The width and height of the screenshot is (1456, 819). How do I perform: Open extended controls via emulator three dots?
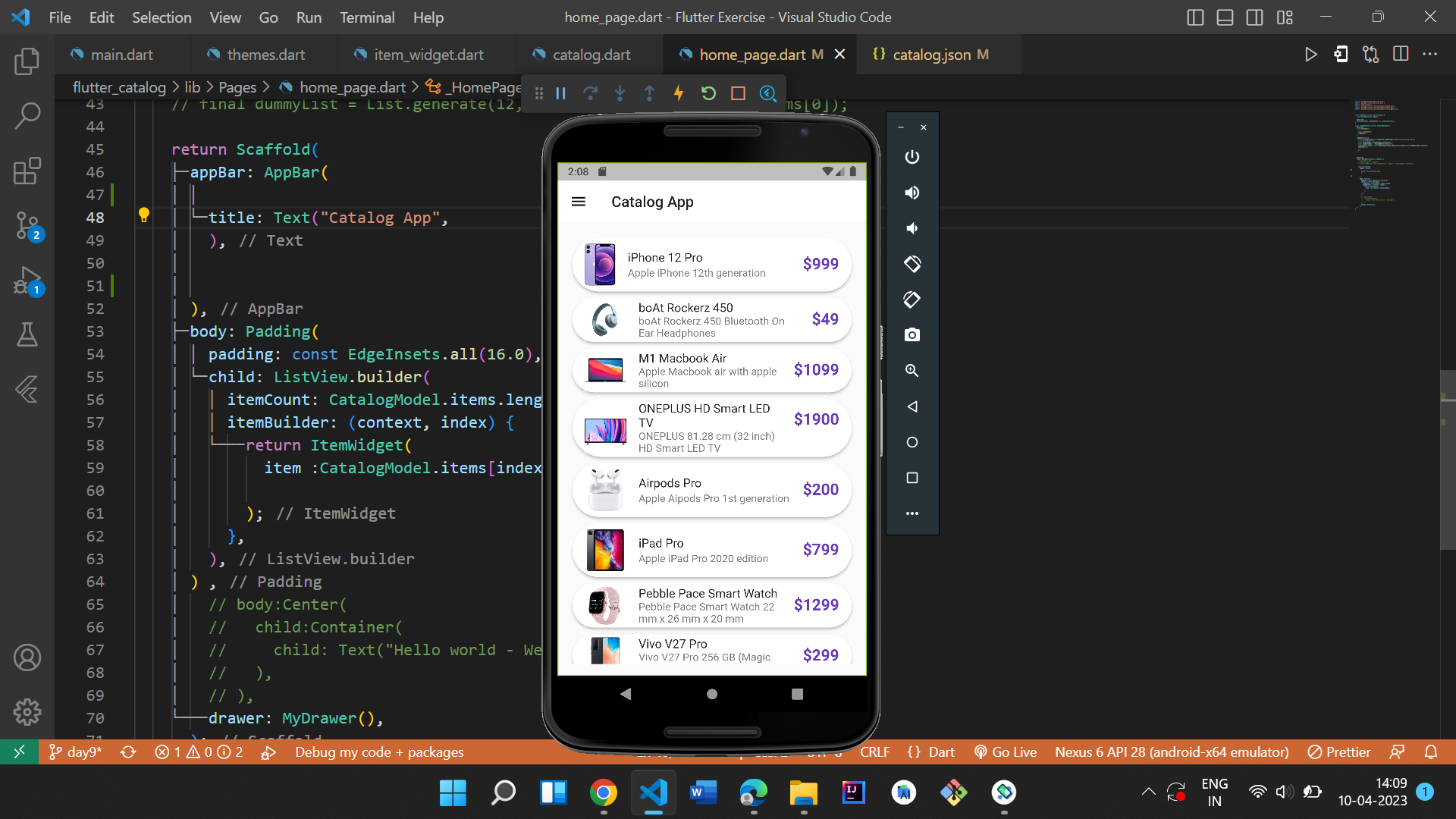[x=912, y=513]
